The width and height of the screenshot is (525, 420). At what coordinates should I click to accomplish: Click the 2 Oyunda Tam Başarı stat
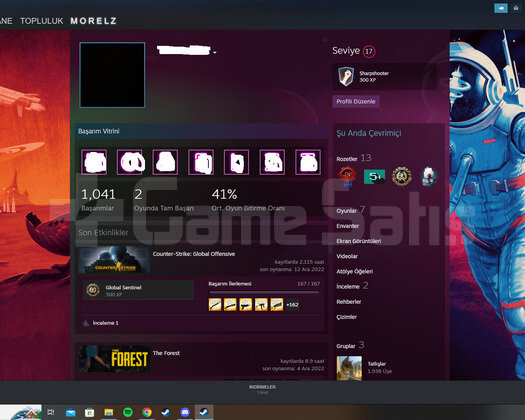tap(164, 200)
